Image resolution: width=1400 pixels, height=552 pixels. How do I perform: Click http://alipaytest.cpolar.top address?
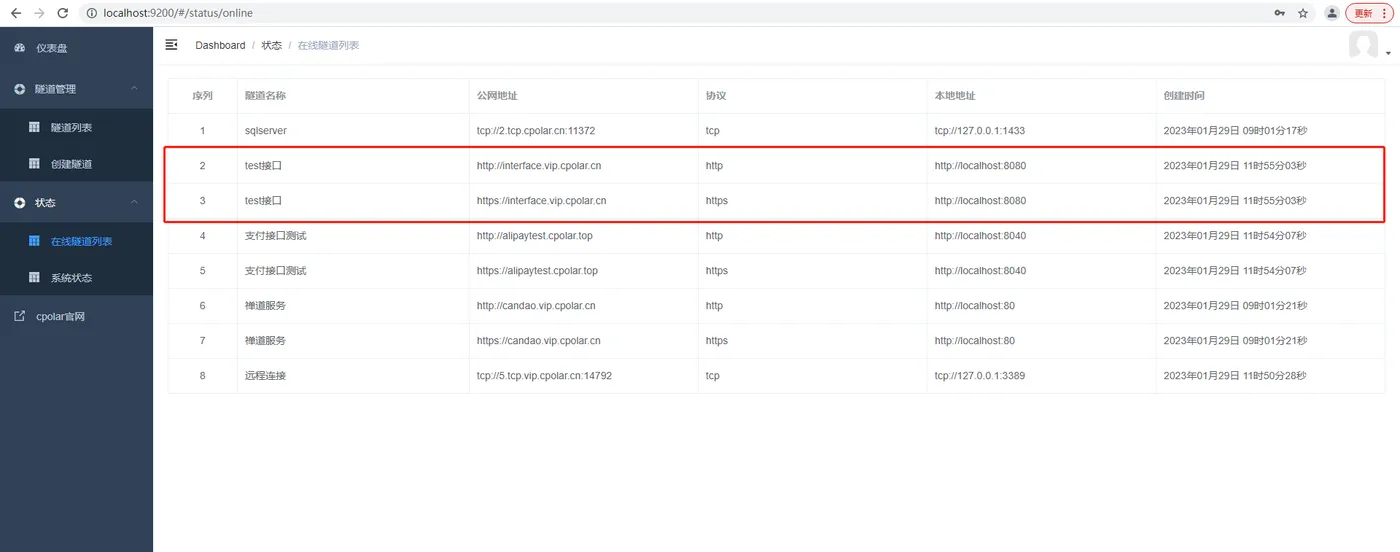click(535, 236)
